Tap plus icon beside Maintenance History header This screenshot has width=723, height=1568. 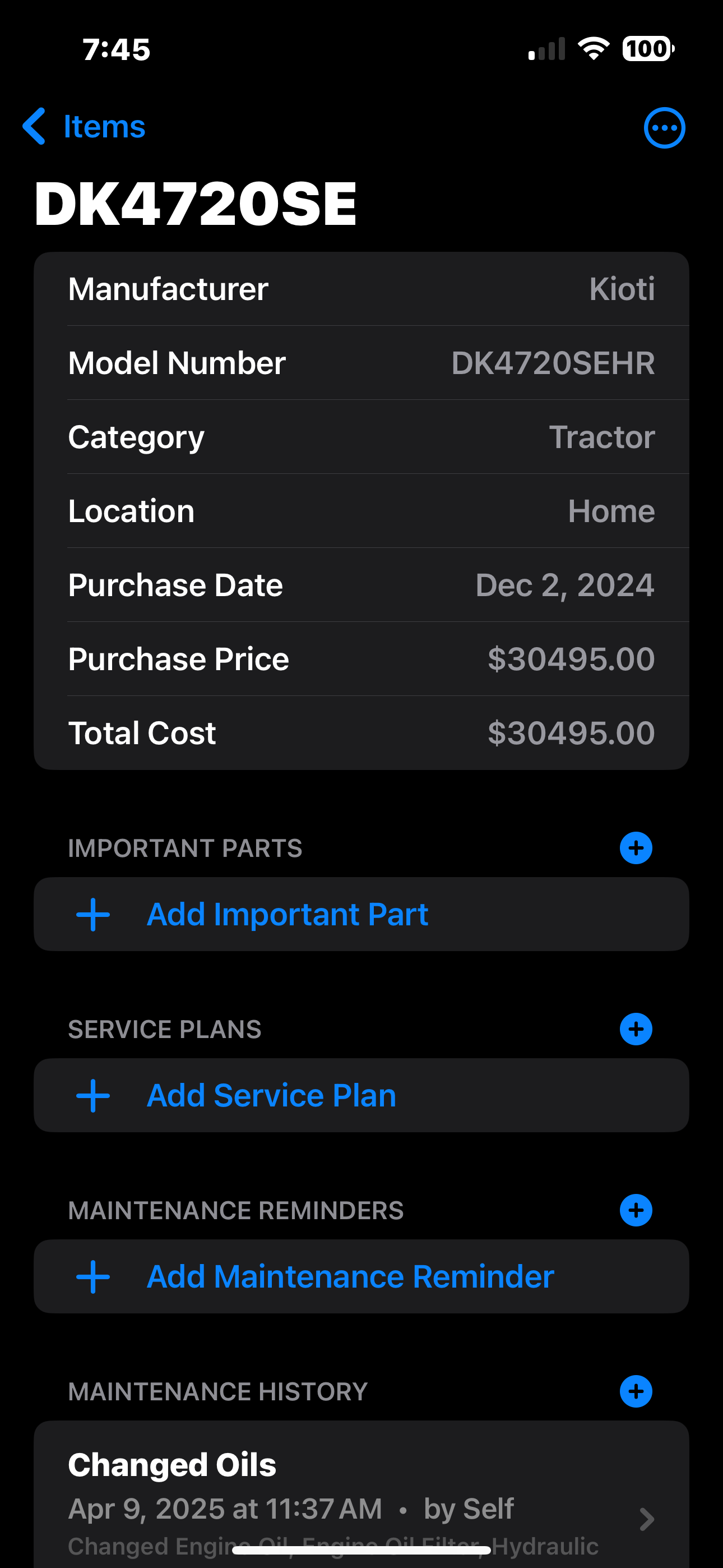636,1391
